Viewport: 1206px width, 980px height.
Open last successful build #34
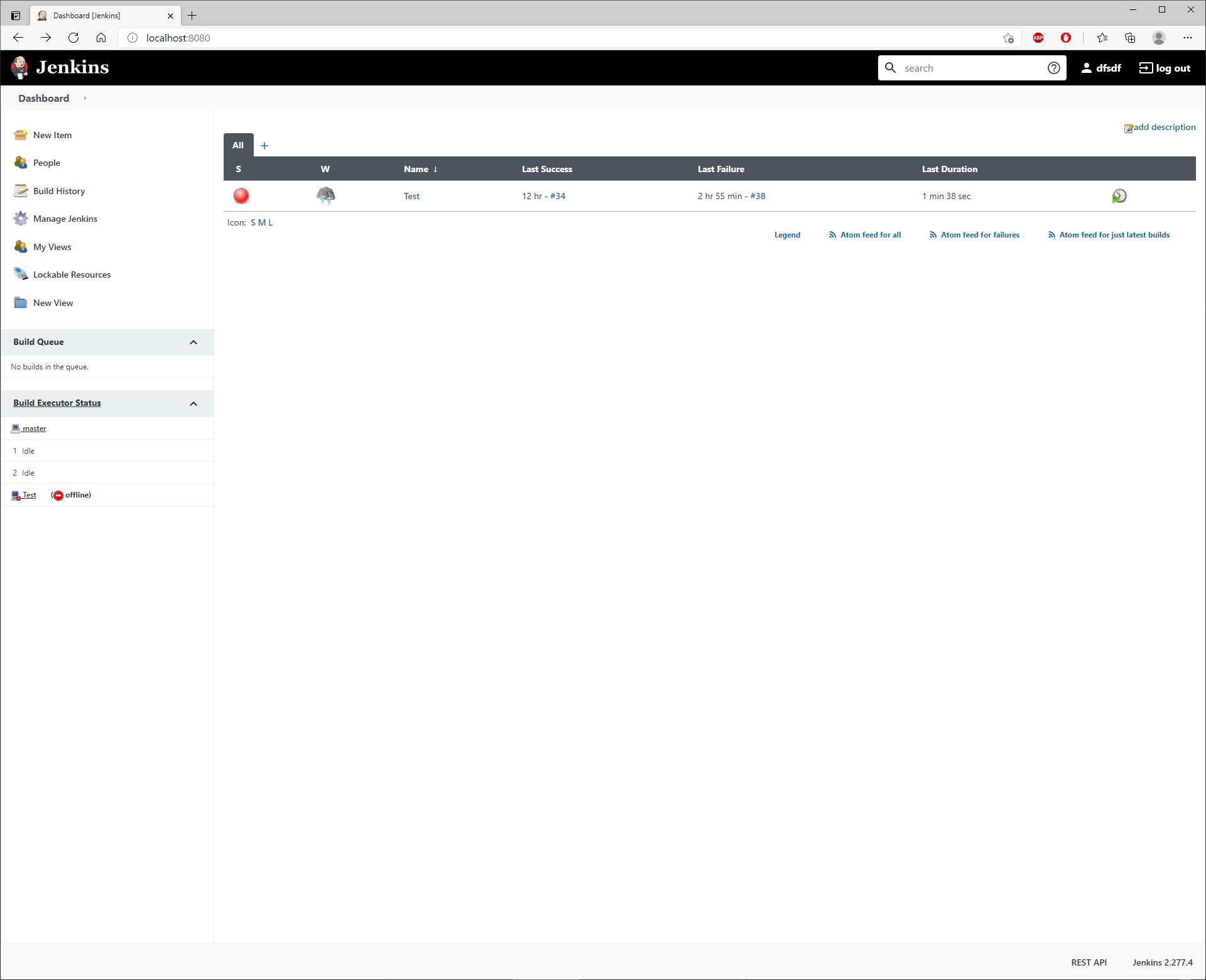pos(558,196)
